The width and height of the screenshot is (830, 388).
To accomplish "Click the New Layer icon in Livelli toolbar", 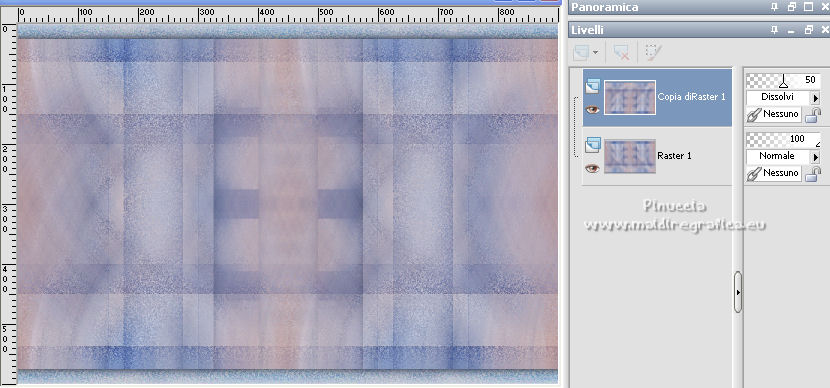I will [x=581, y=52].
